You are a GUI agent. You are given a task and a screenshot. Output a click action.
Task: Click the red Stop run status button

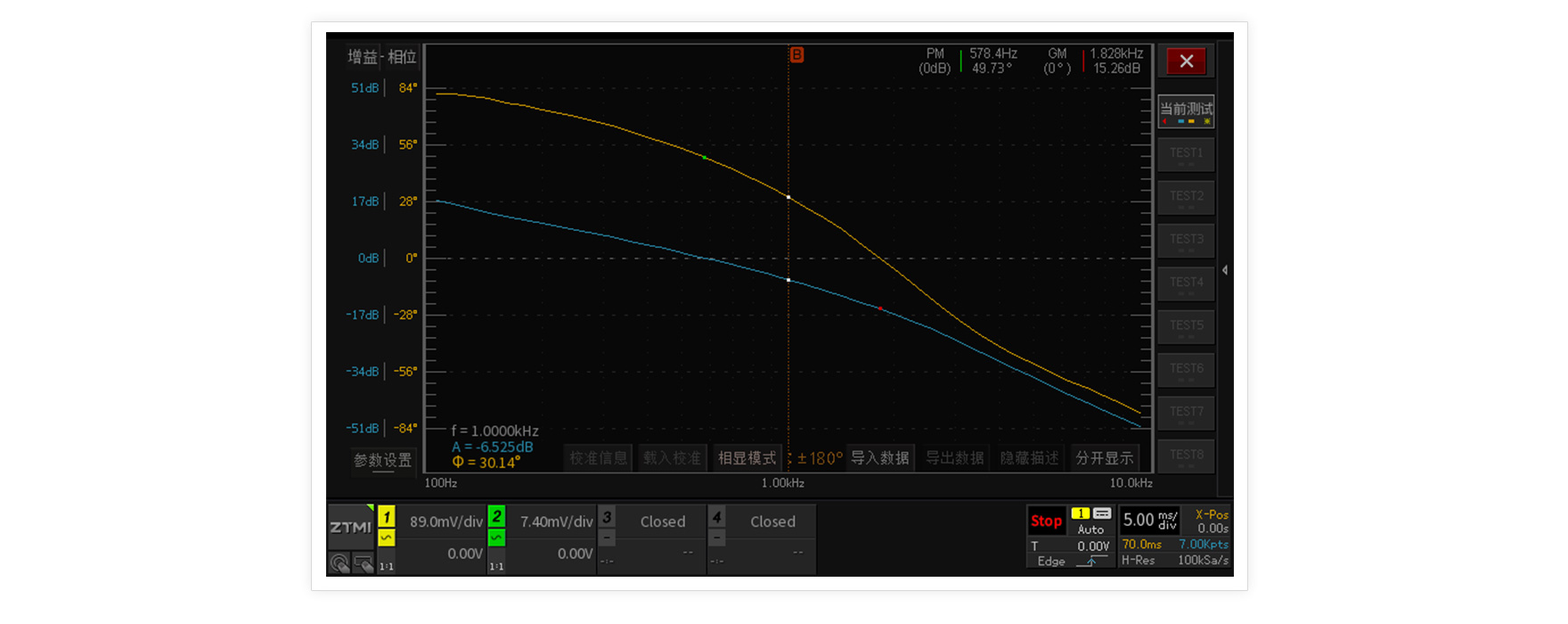(1046, 521)
